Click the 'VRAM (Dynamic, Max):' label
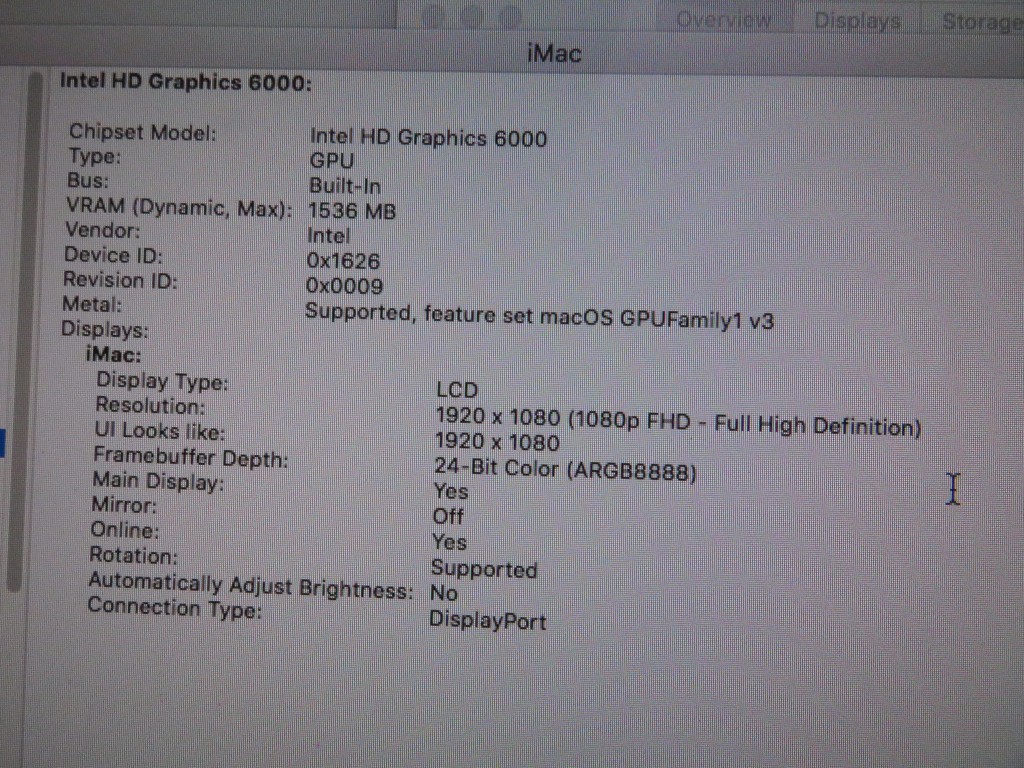 tap(179, 208)
